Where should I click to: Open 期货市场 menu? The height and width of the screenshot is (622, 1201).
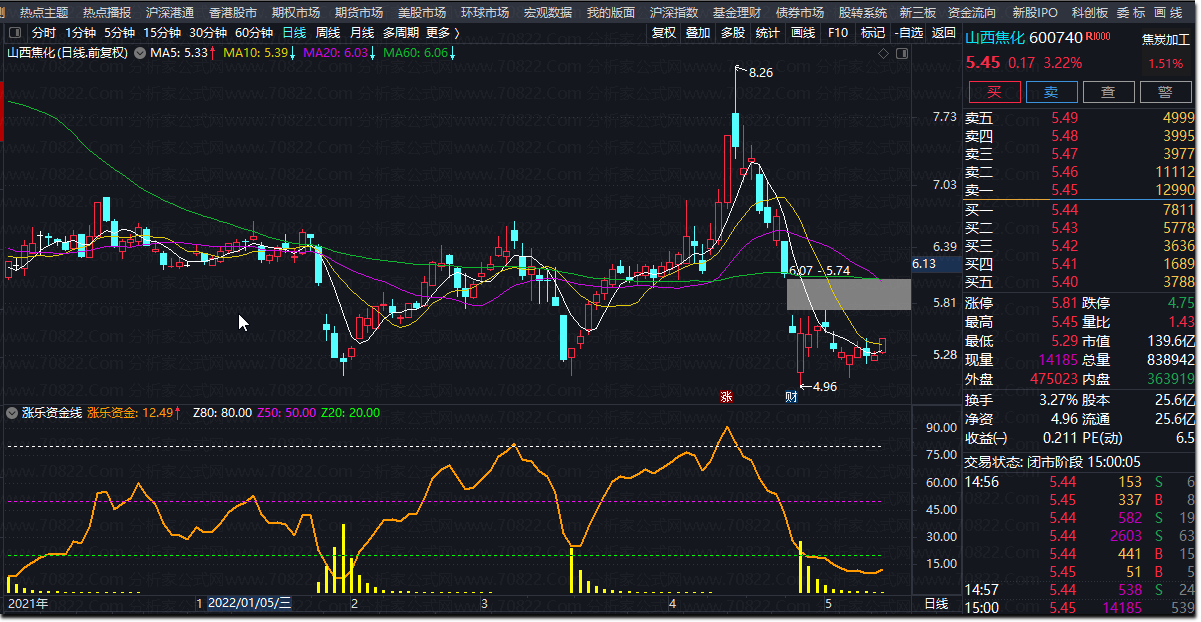click(x=359, y=13)
